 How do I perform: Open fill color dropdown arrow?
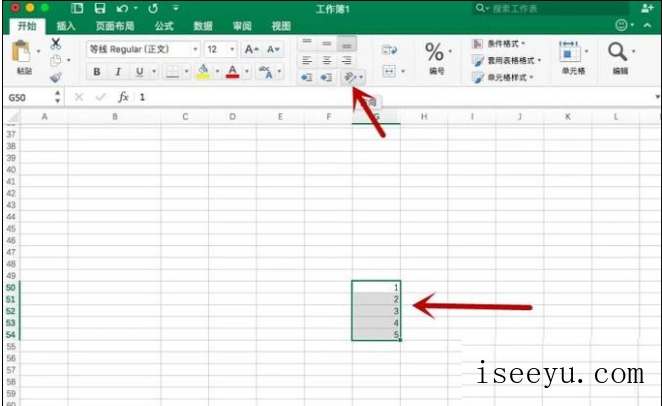(217, 72)
